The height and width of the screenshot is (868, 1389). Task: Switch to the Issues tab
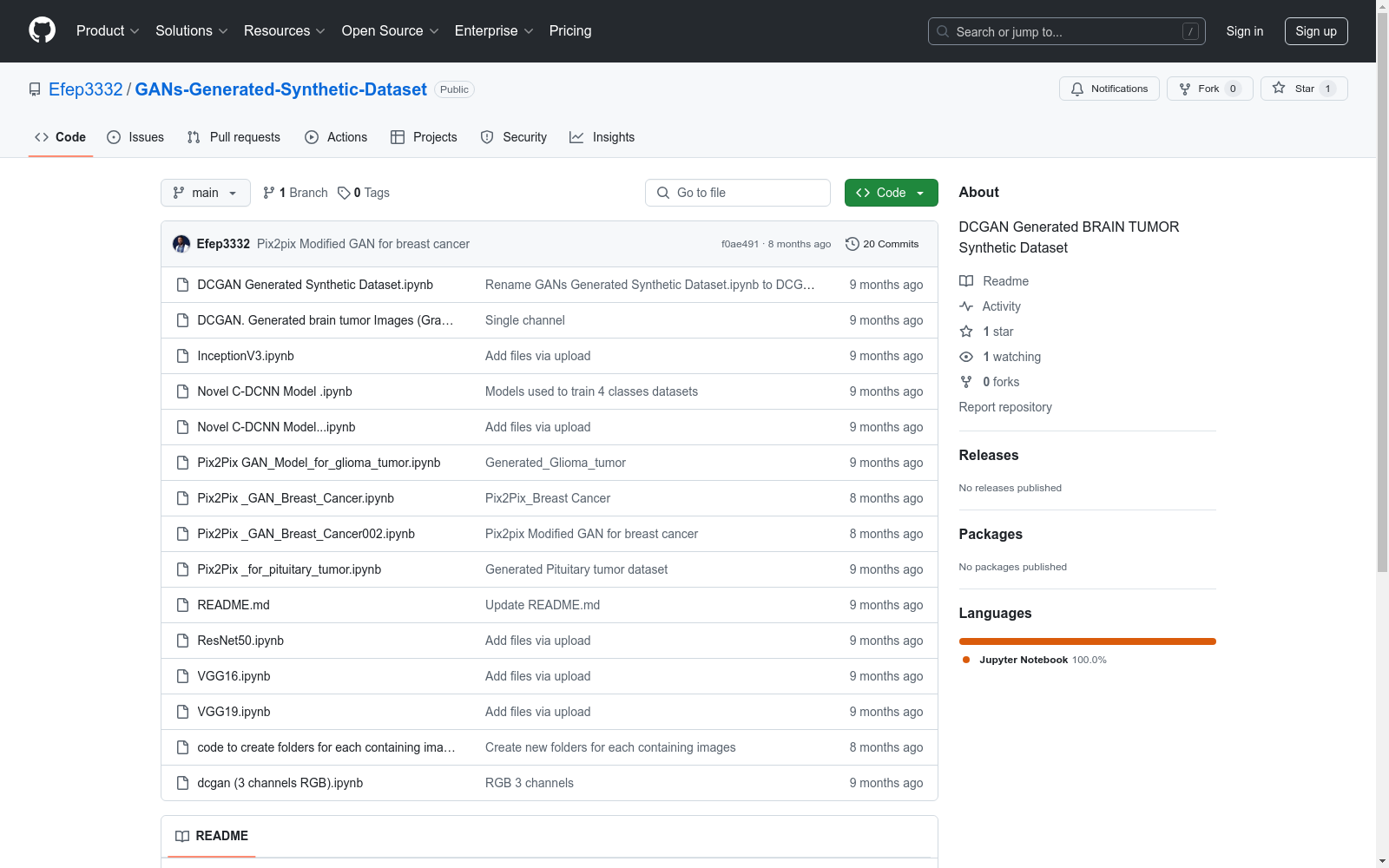[x=135, y=137]
